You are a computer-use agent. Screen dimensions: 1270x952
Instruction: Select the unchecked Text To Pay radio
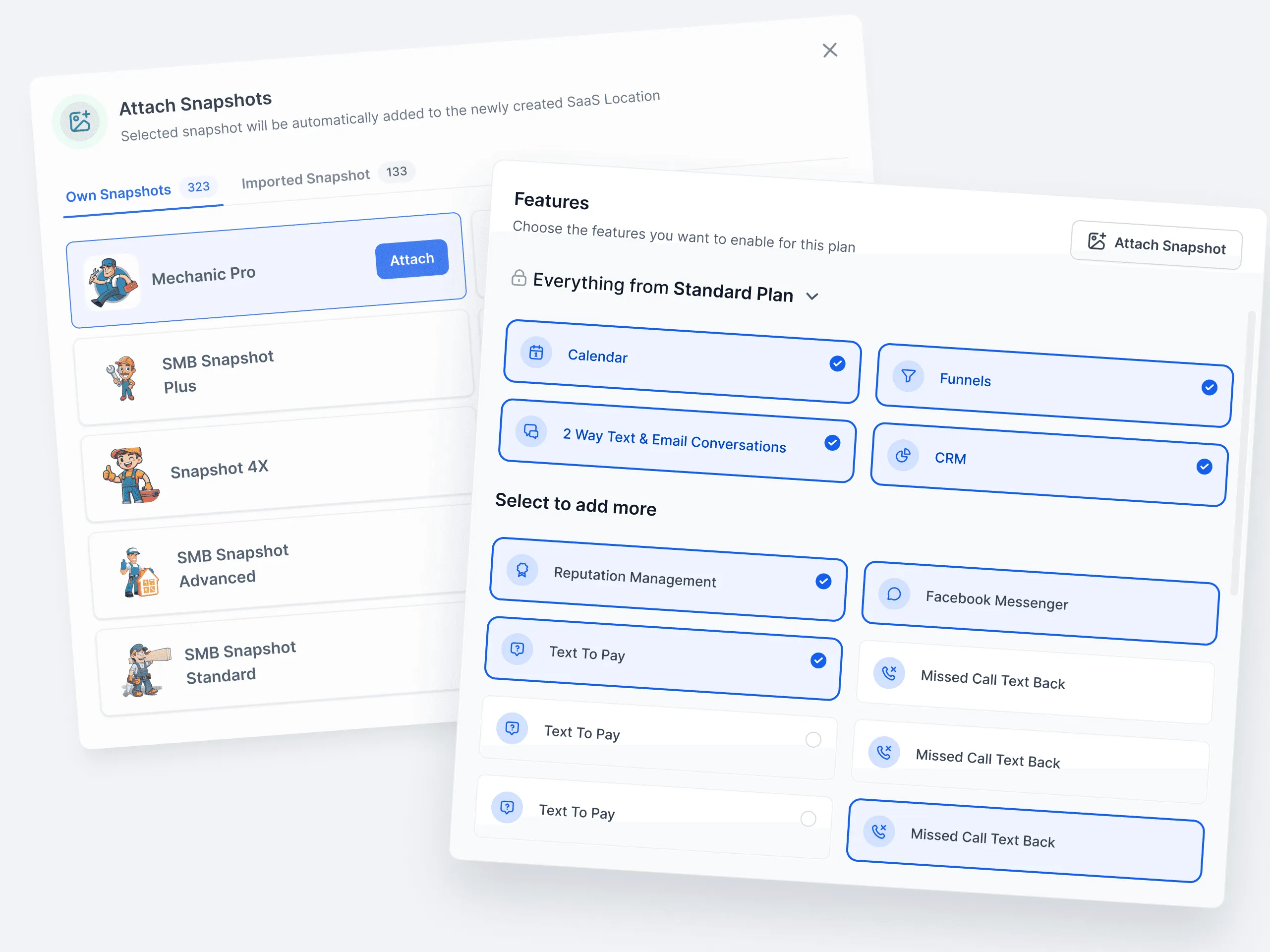tap(813, 740)
